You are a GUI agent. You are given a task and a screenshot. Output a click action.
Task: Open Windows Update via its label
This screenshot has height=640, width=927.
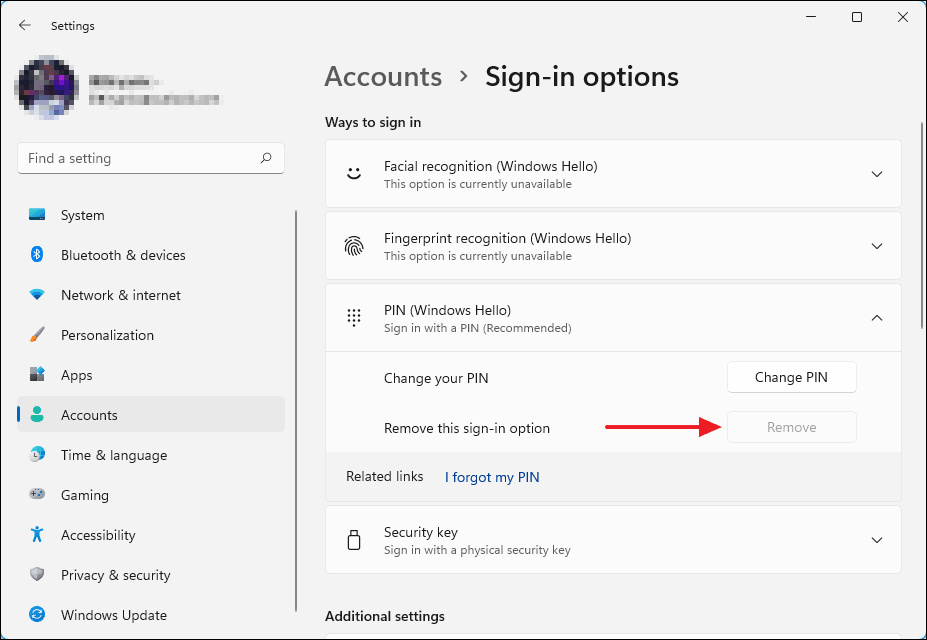coord(114,615)
